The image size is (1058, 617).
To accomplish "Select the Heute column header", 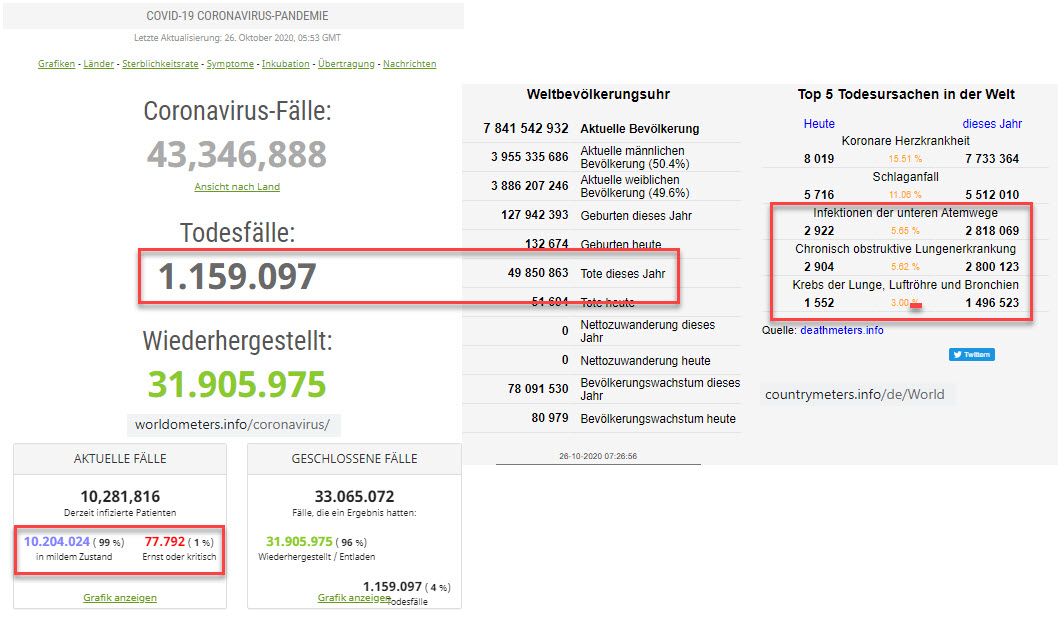I will (819, 124).
